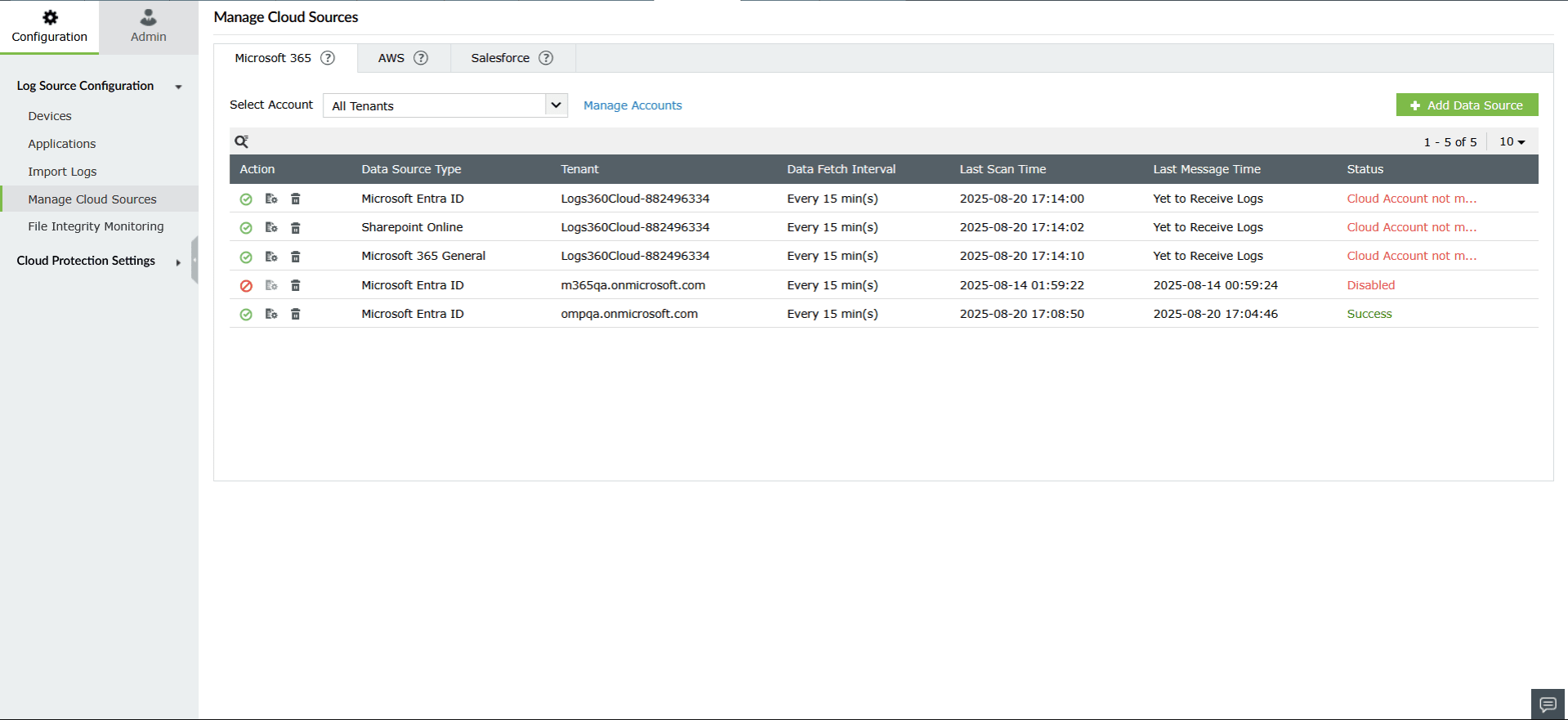Screen dimensions: 1568x720
Task: Toggle enabled status for Microsoft 365 General row
Action: 246,257
